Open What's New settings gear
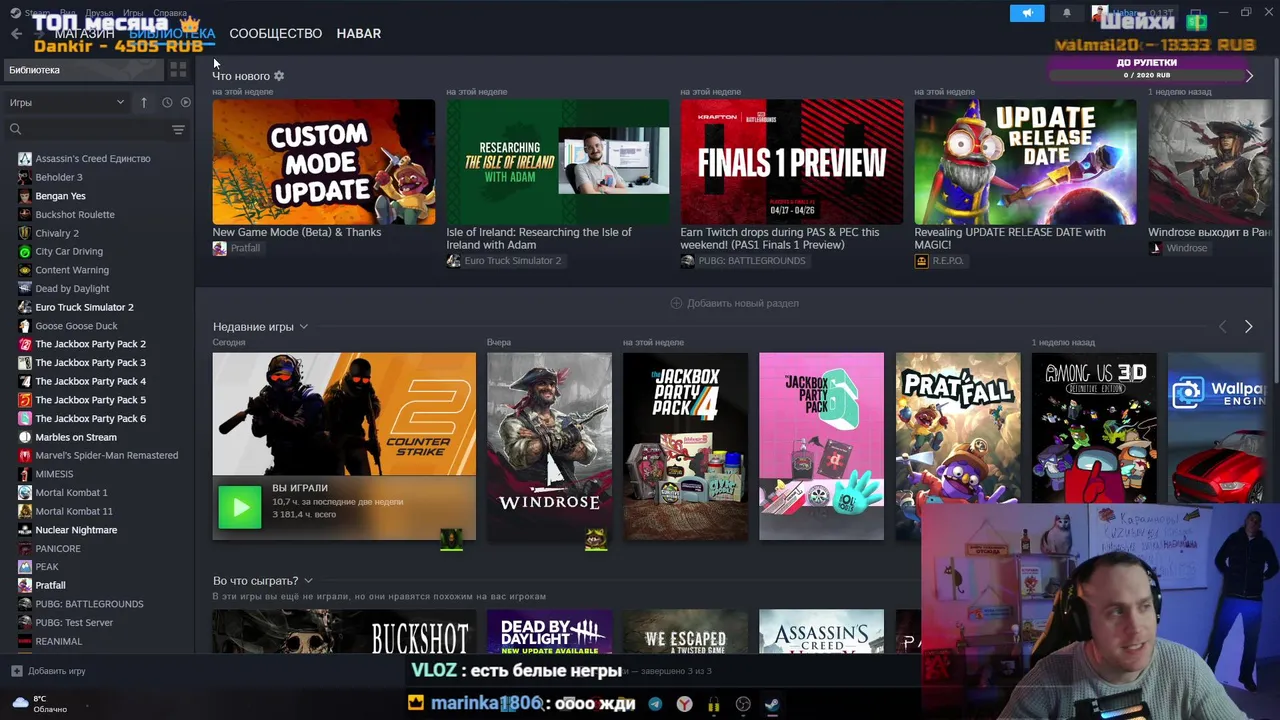1280x720 pixels. pos(279,76)
